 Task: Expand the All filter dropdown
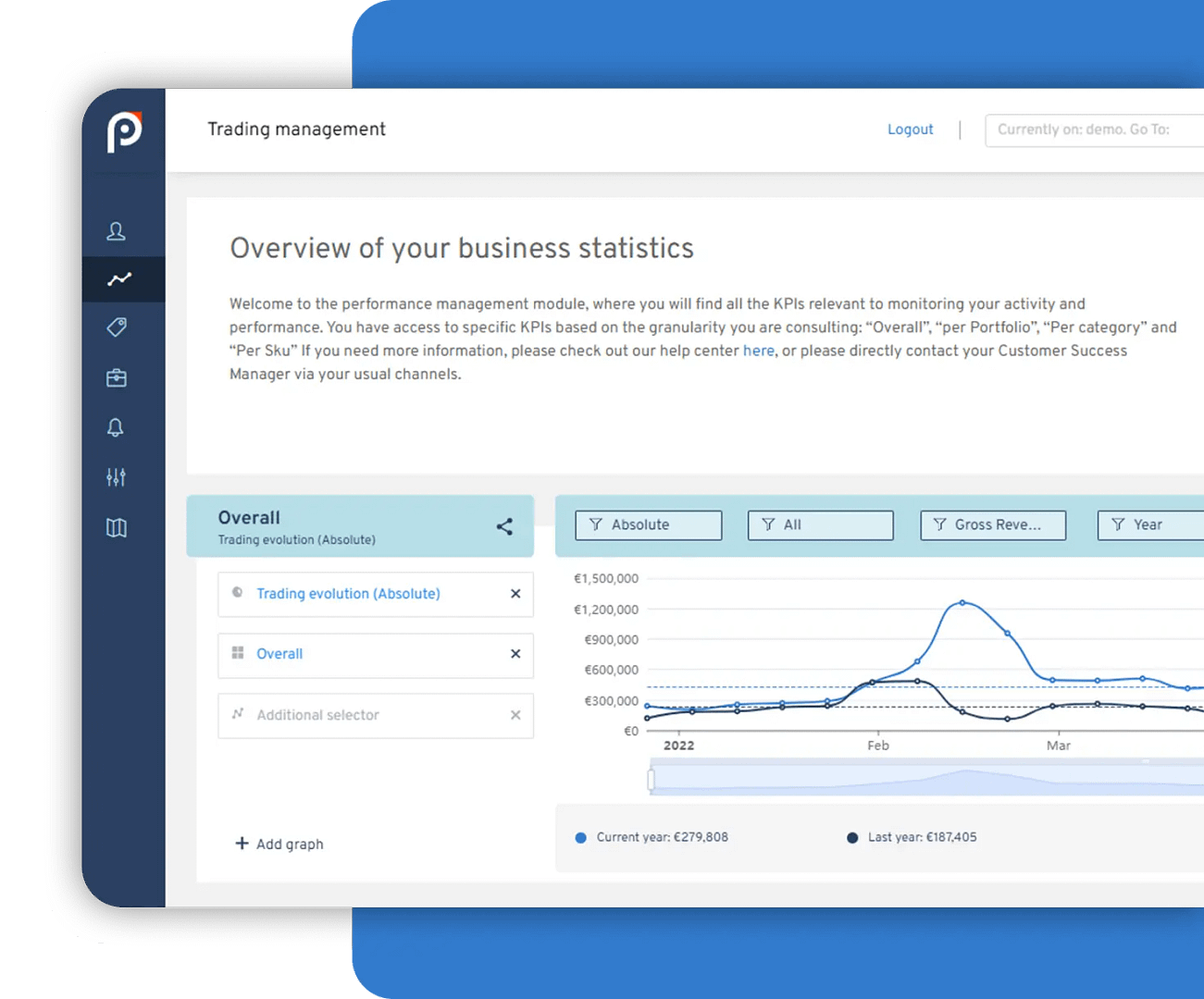click(x=820, y=524)
